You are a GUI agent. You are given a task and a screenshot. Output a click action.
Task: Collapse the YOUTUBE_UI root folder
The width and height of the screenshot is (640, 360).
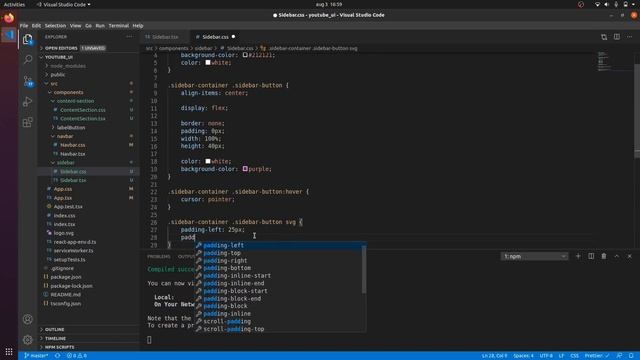89,57
